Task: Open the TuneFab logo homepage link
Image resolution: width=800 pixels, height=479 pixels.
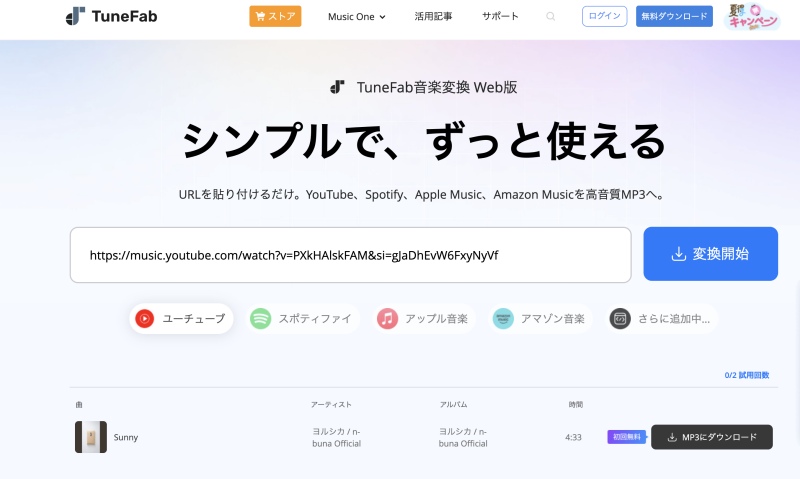Action: (111, 16)
